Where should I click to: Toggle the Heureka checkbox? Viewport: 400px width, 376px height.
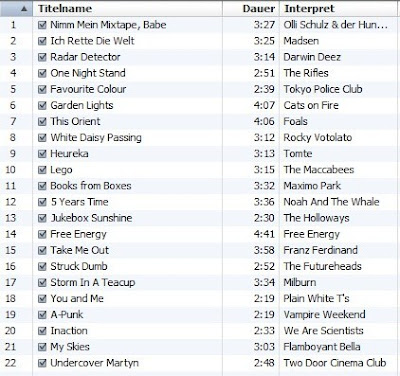pos(42,154)
